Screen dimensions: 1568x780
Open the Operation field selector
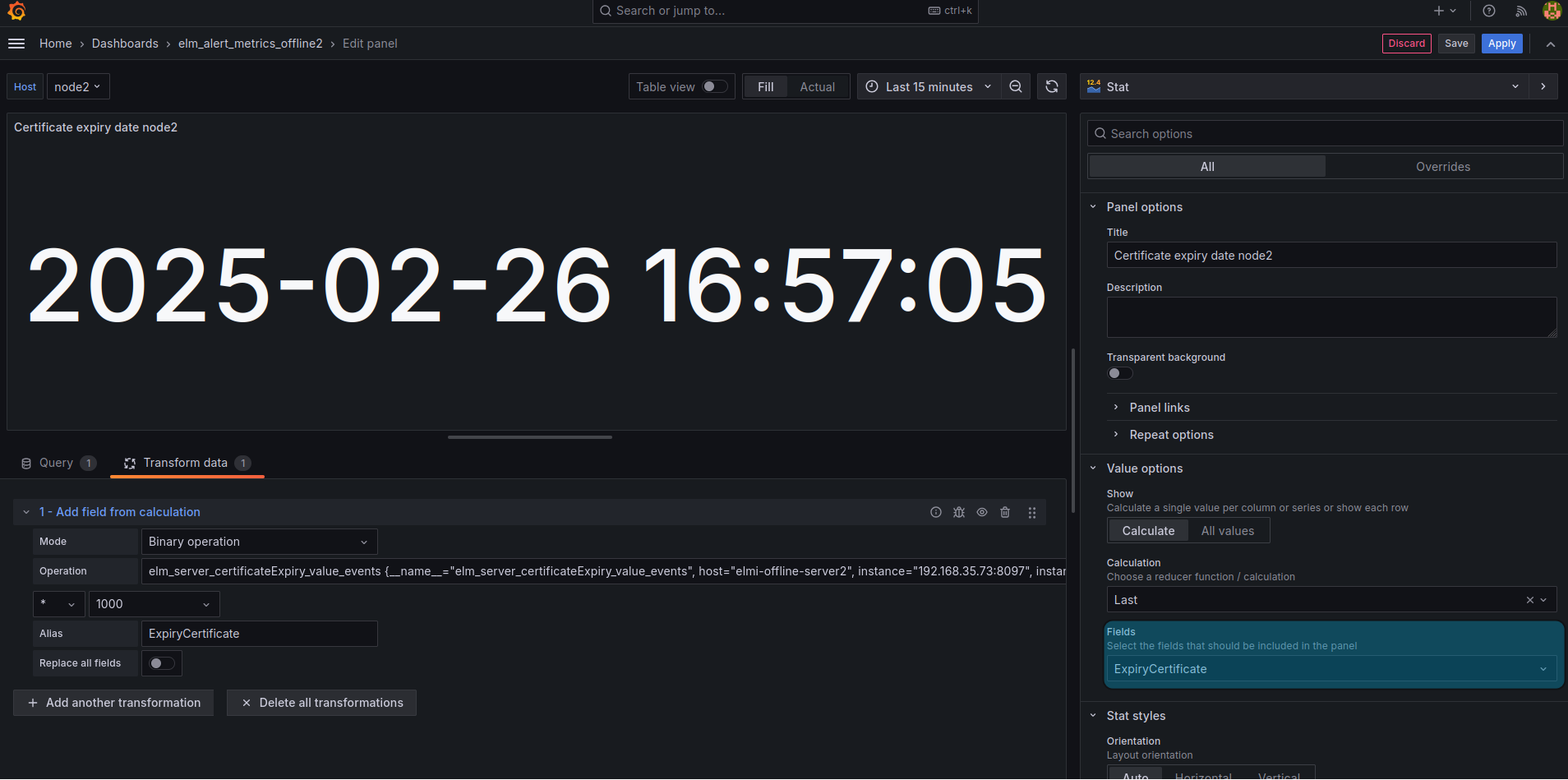click(x=604, y=571)
